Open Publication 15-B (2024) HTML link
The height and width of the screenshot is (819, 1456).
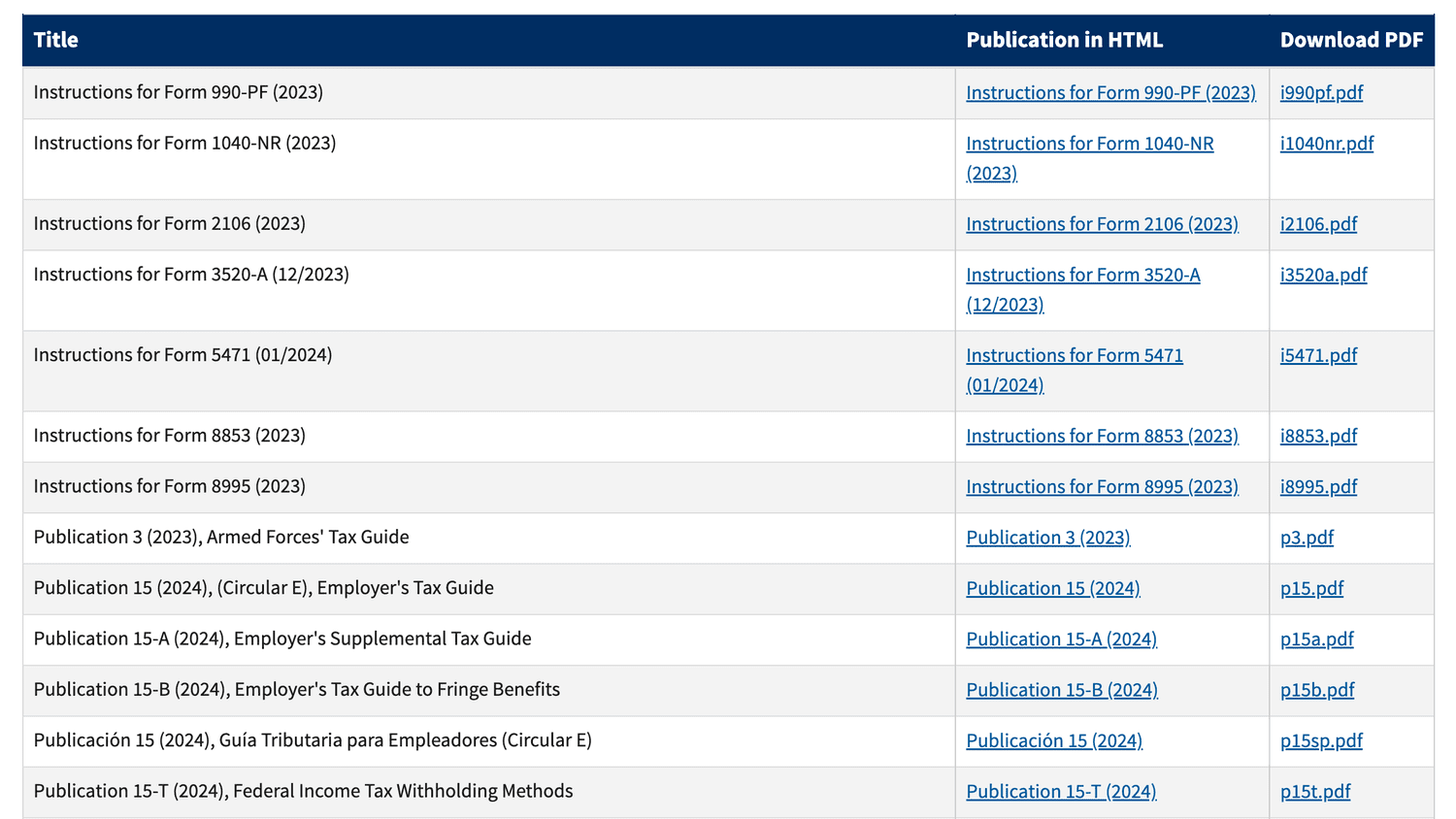[x=1062, y=690]
